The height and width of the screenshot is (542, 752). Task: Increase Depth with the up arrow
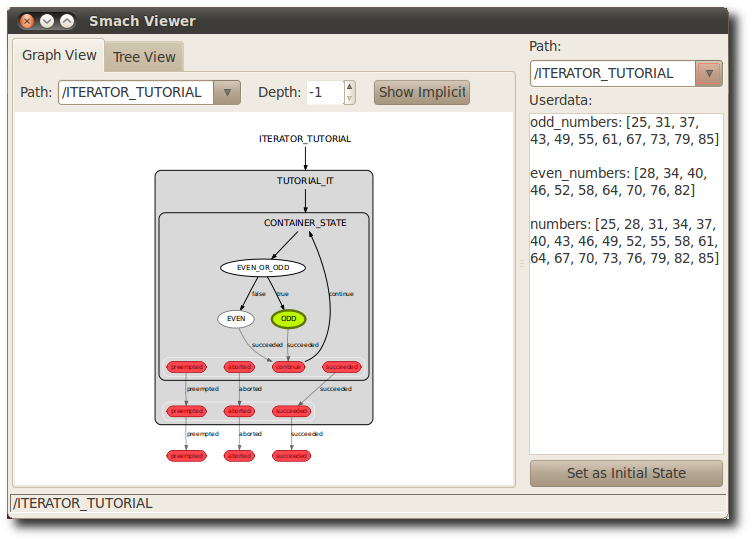pyautogui.click(x=349, y=87)
